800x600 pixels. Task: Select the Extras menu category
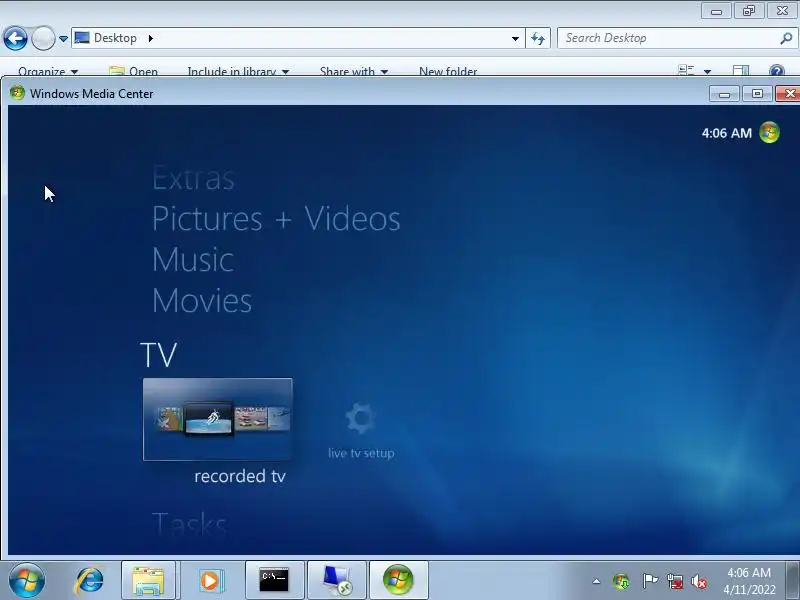pyautogui.click(x=193, y=179)
